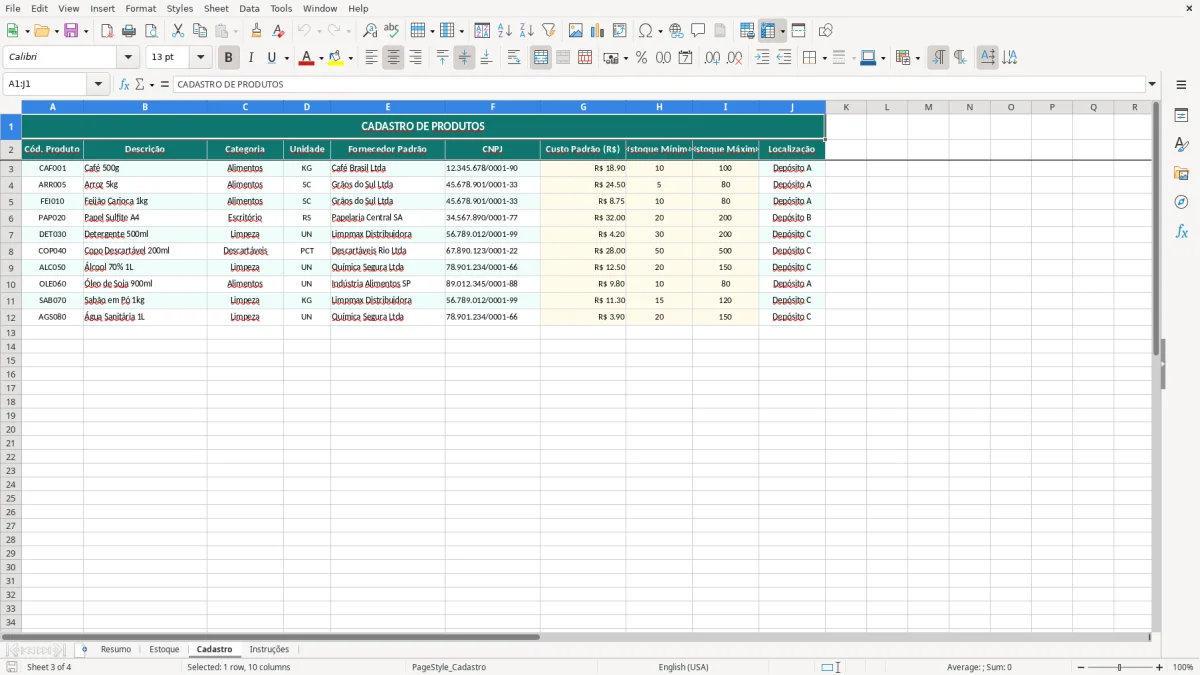
Task: Switch to the Instruções sheet tab
Action: 269,650
